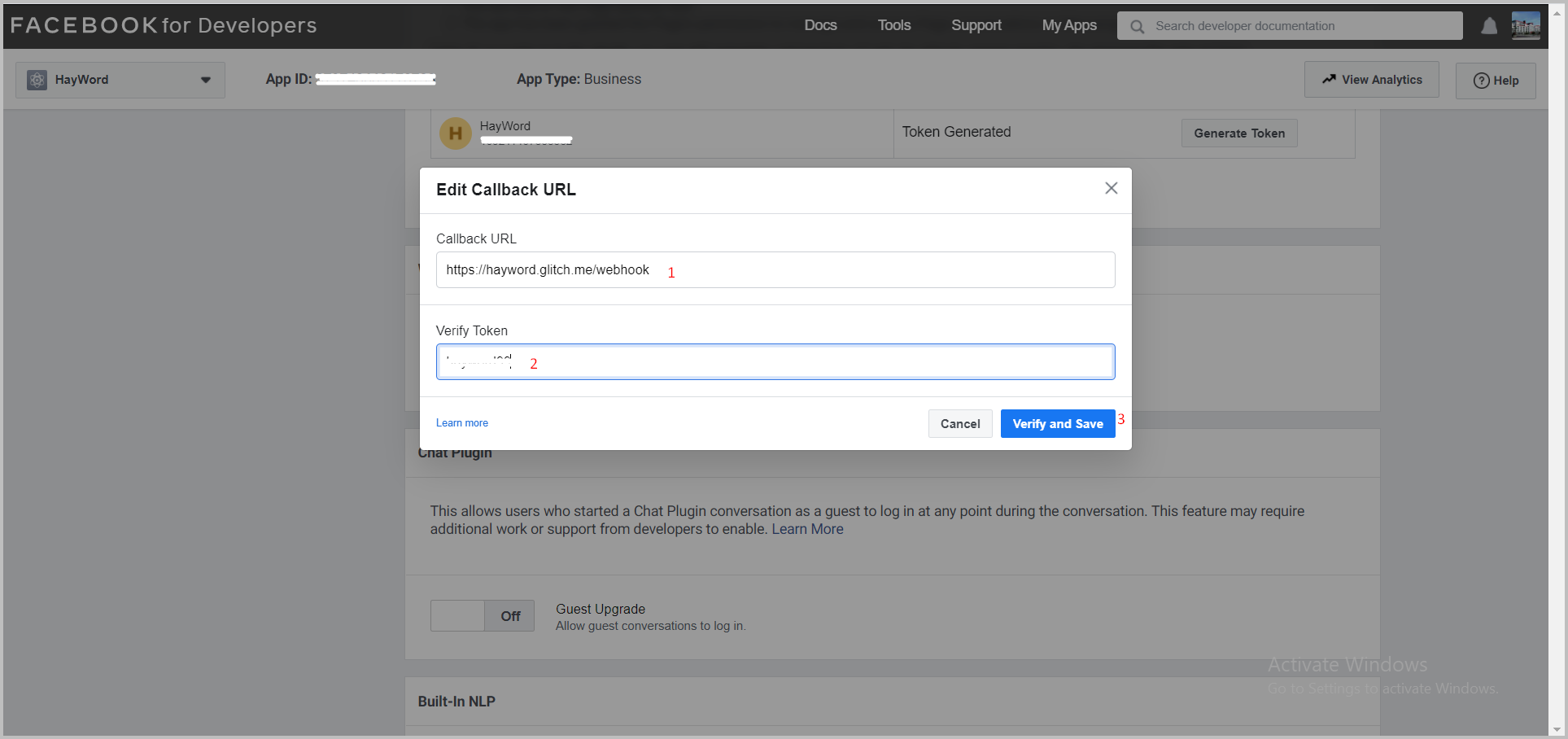Click the Facebook for Developers logo

coord(164,25)
